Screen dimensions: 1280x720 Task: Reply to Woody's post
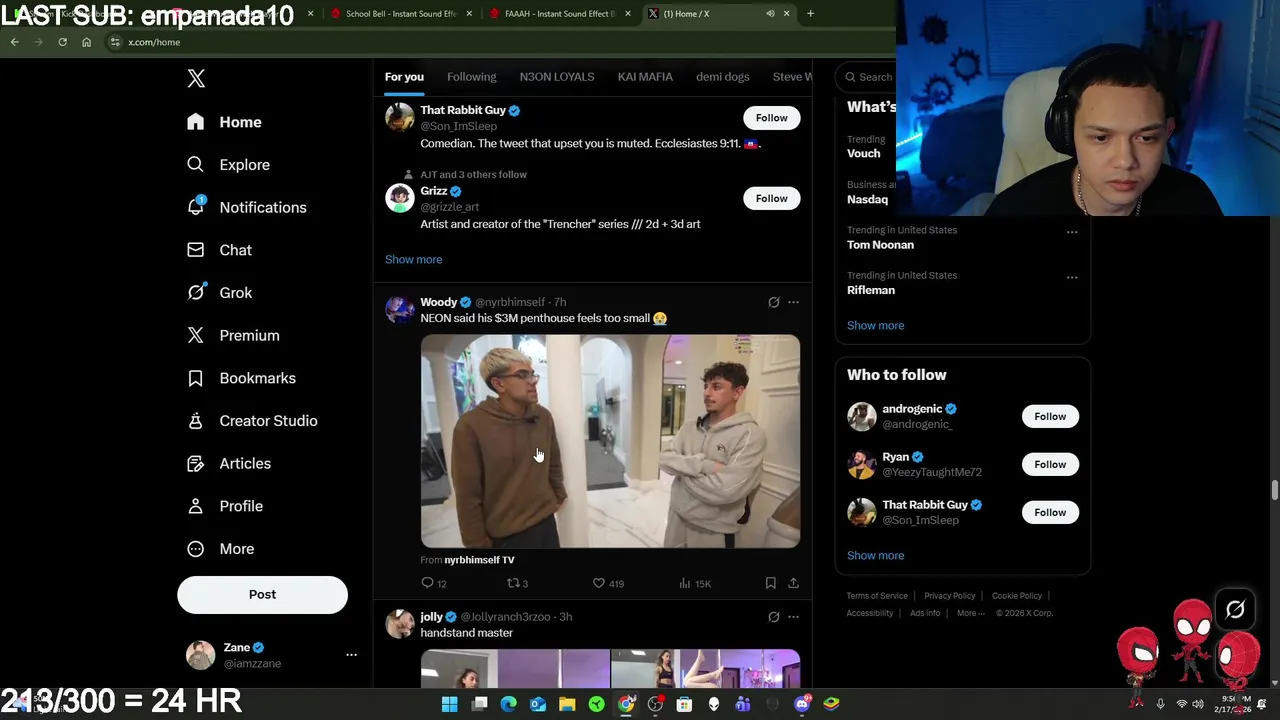click(434, 583)
